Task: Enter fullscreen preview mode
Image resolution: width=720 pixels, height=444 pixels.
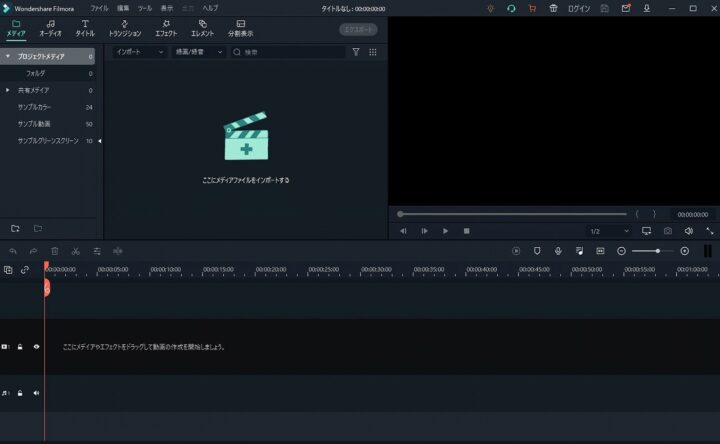Action: 709,231
